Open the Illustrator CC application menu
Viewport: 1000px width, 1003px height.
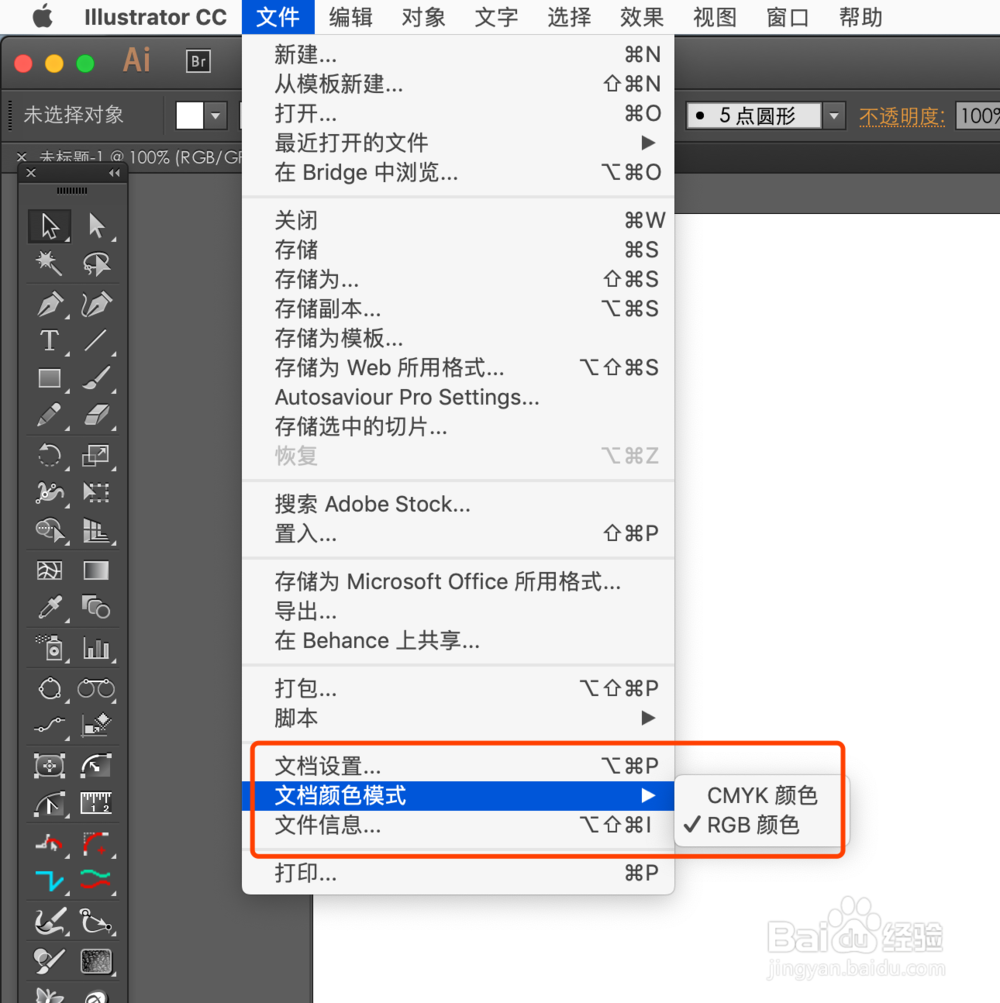click(155, 17)
